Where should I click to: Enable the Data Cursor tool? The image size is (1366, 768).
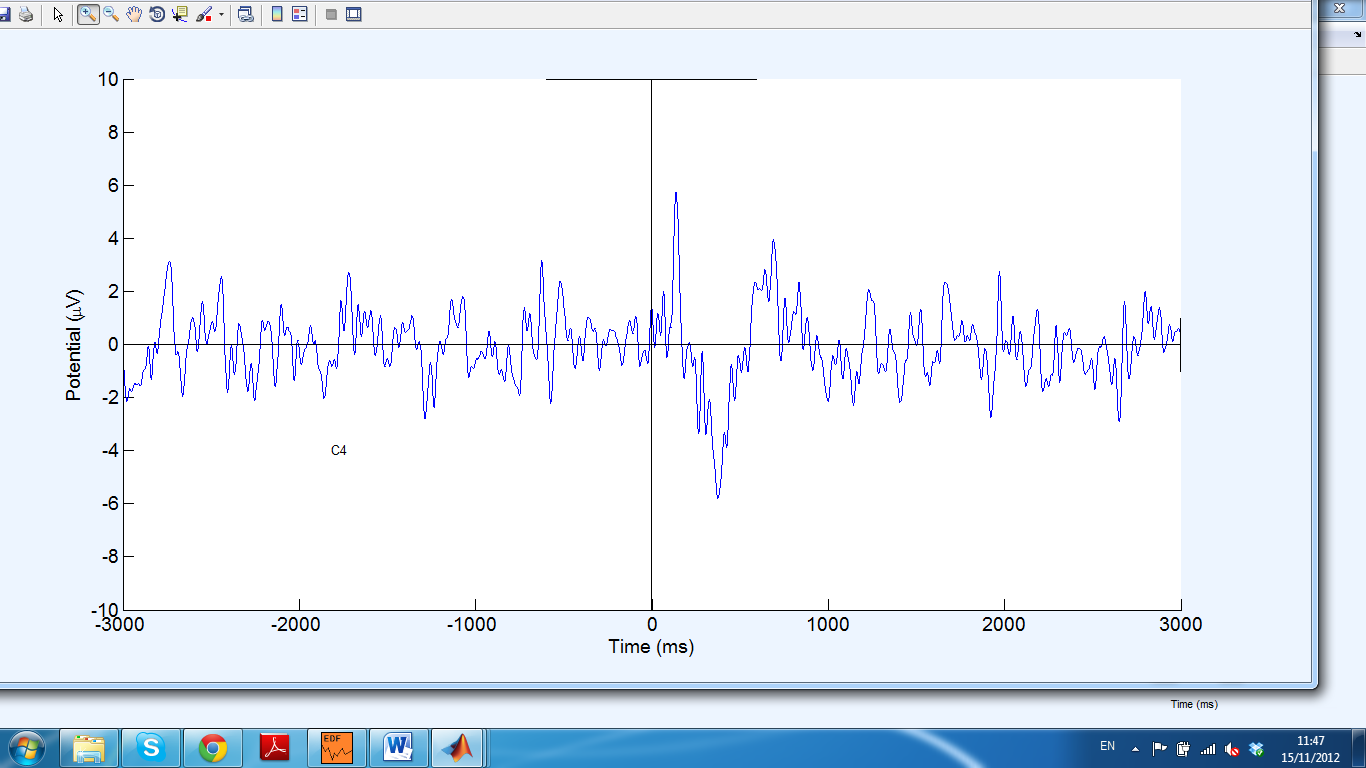(x=179, y=14)
